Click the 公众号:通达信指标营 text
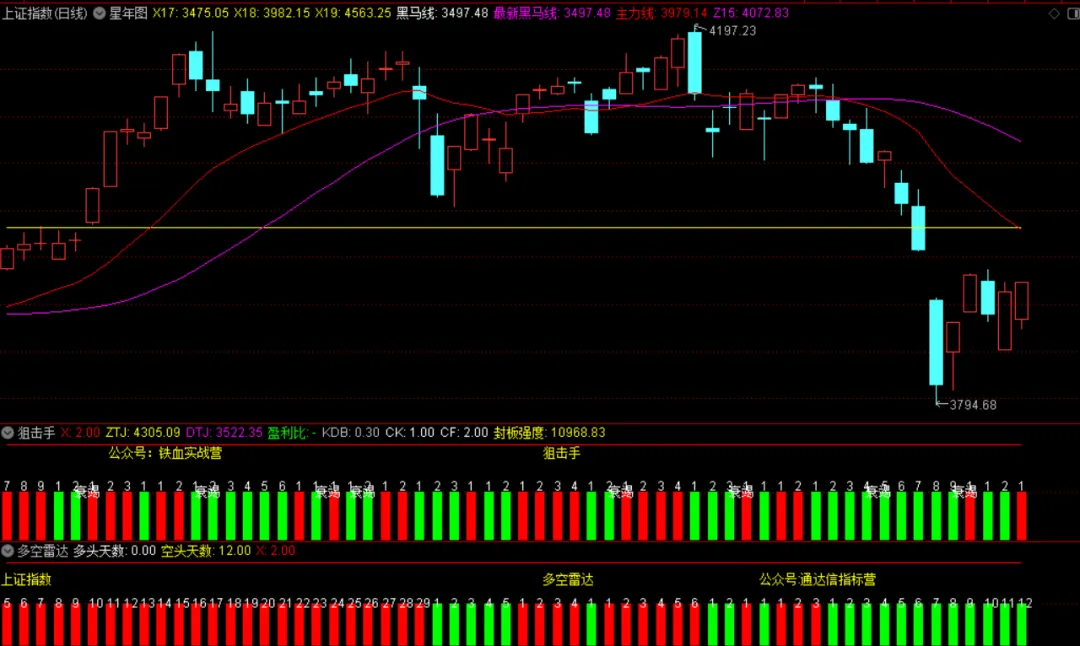This screenshot has width=1080, height=646. click(818, 580)
